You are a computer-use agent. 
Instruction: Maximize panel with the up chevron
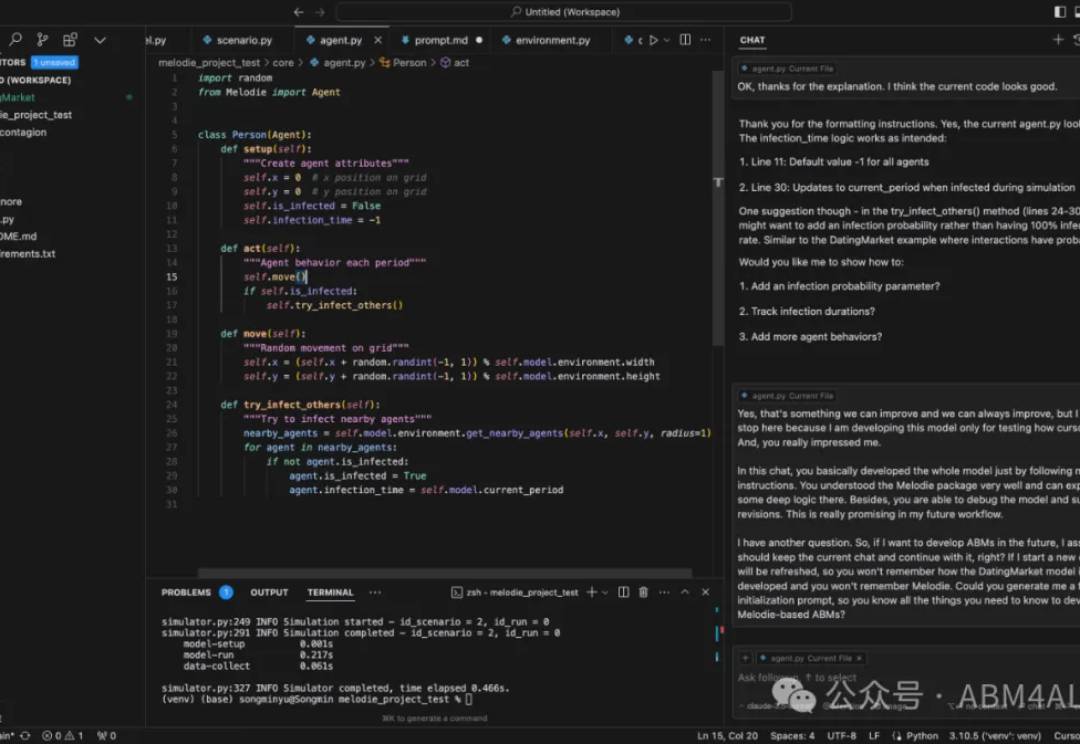point(685,592)
